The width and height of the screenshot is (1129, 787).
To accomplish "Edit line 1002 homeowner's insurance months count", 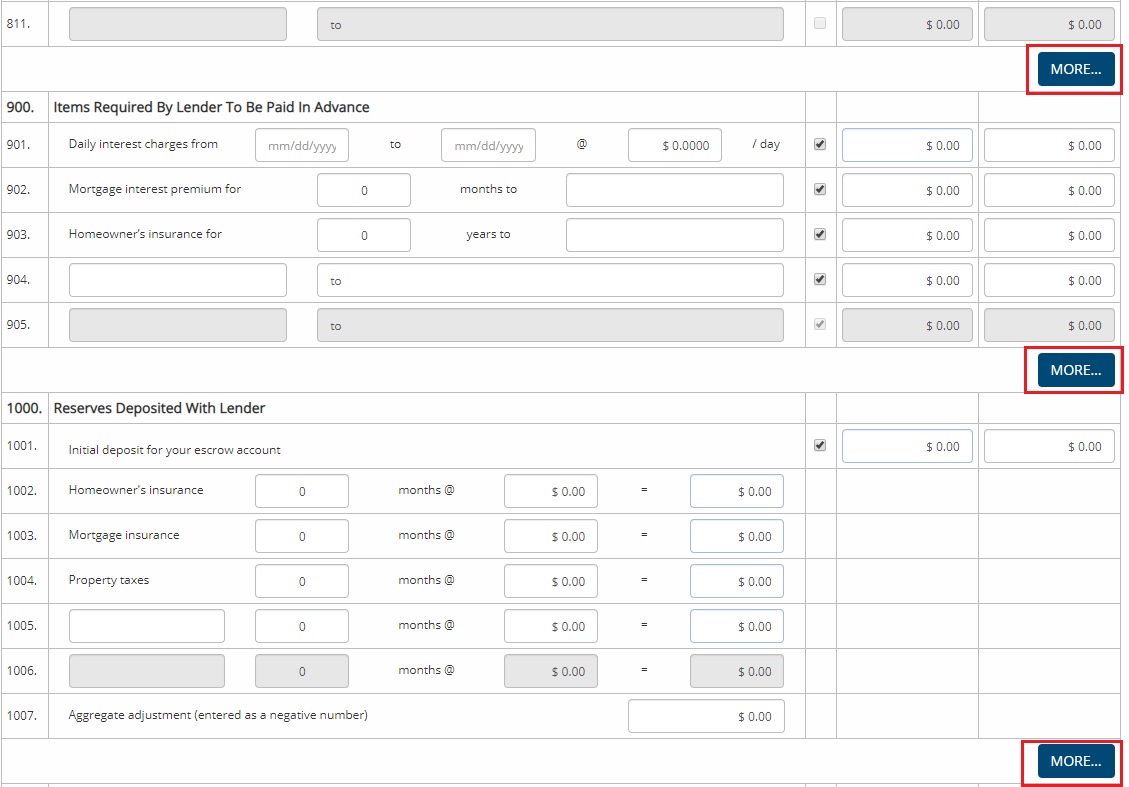I will click(302, 491).
